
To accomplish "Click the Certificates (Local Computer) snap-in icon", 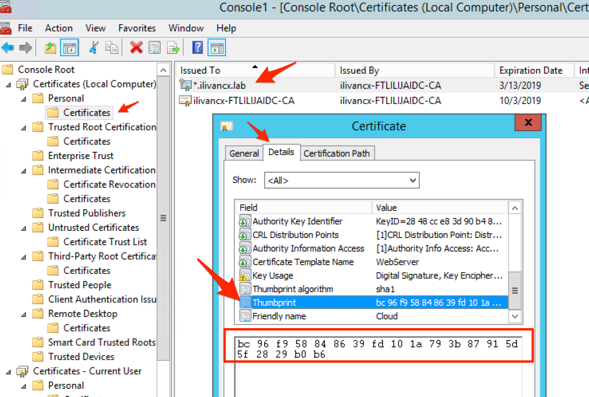I will (x=22, y=84).
